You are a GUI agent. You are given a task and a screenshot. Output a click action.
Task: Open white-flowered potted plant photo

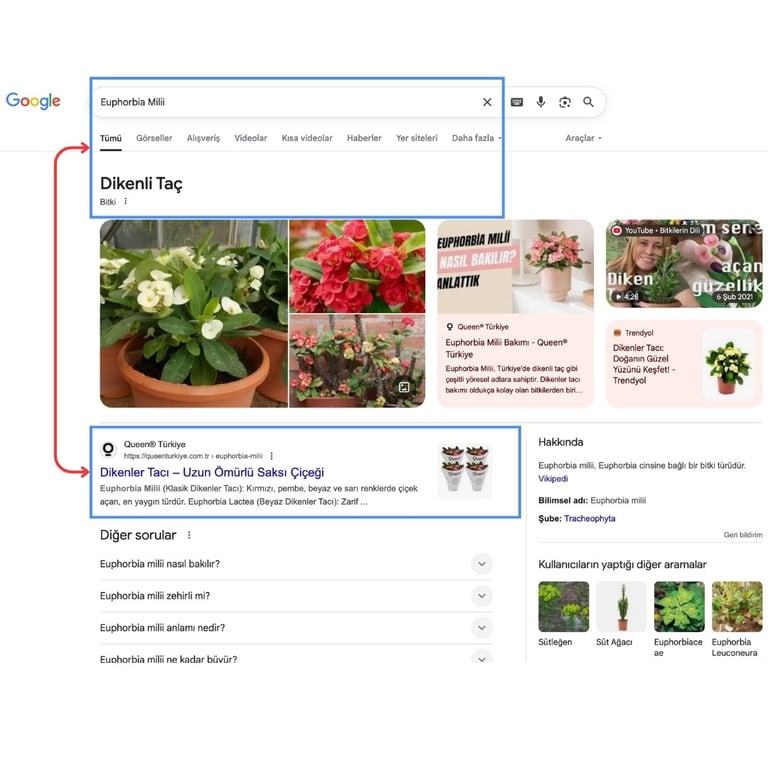click(194, 313)
